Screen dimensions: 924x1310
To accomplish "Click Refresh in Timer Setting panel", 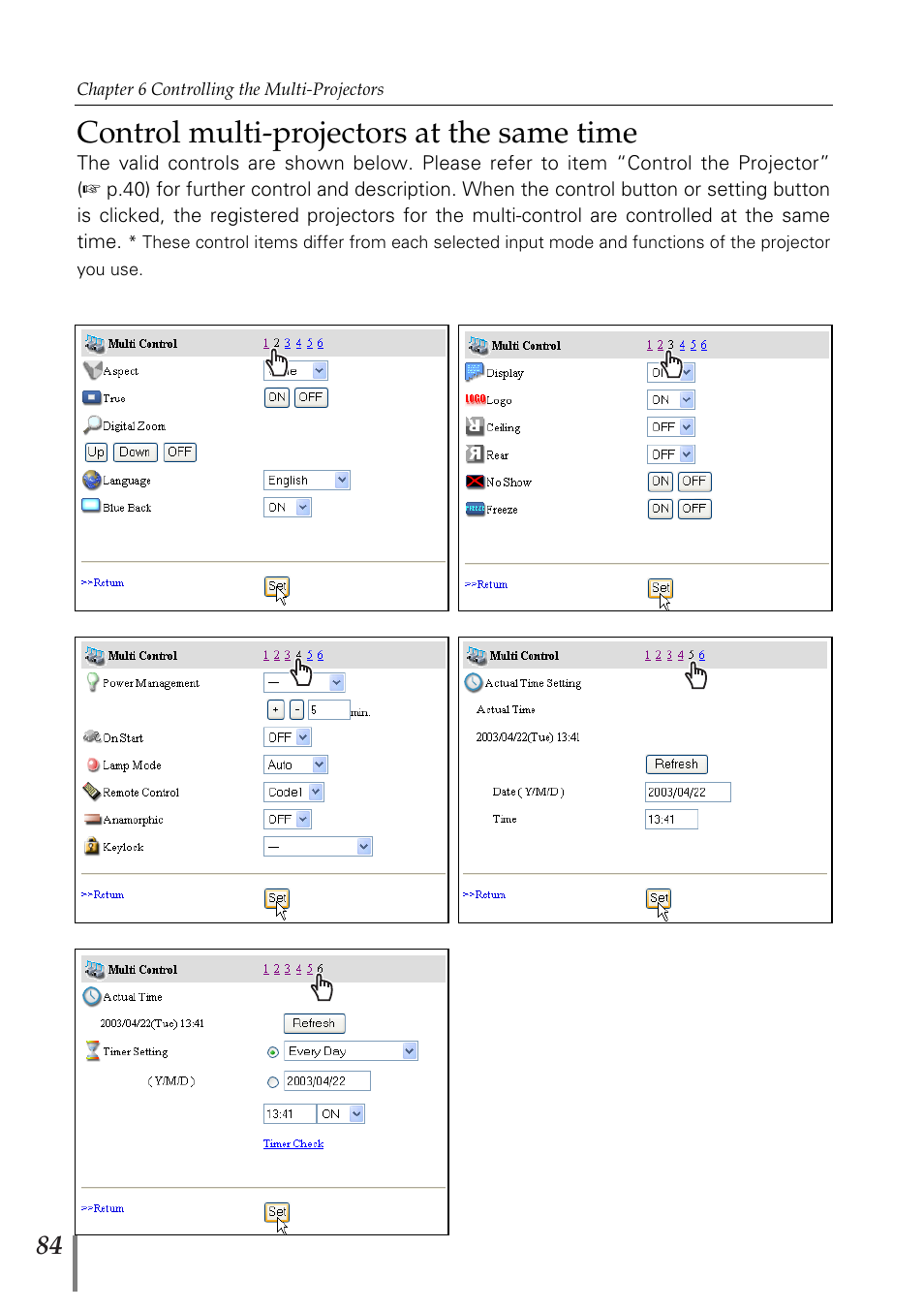I will click(314, 1023).
